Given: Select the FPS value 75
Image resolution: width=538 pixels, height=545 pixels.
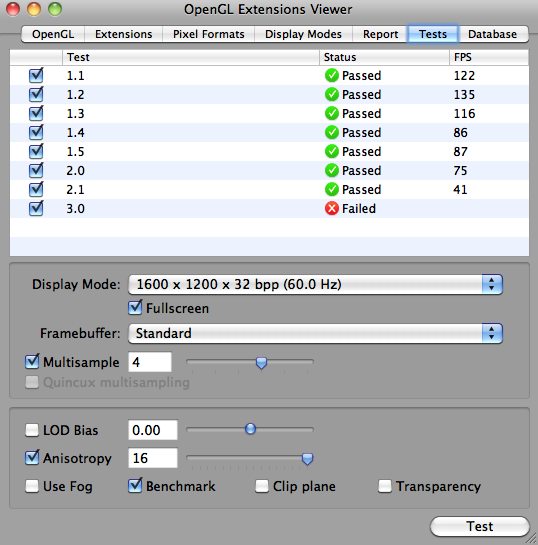Looking at the screenshot, I should point(460,170).
